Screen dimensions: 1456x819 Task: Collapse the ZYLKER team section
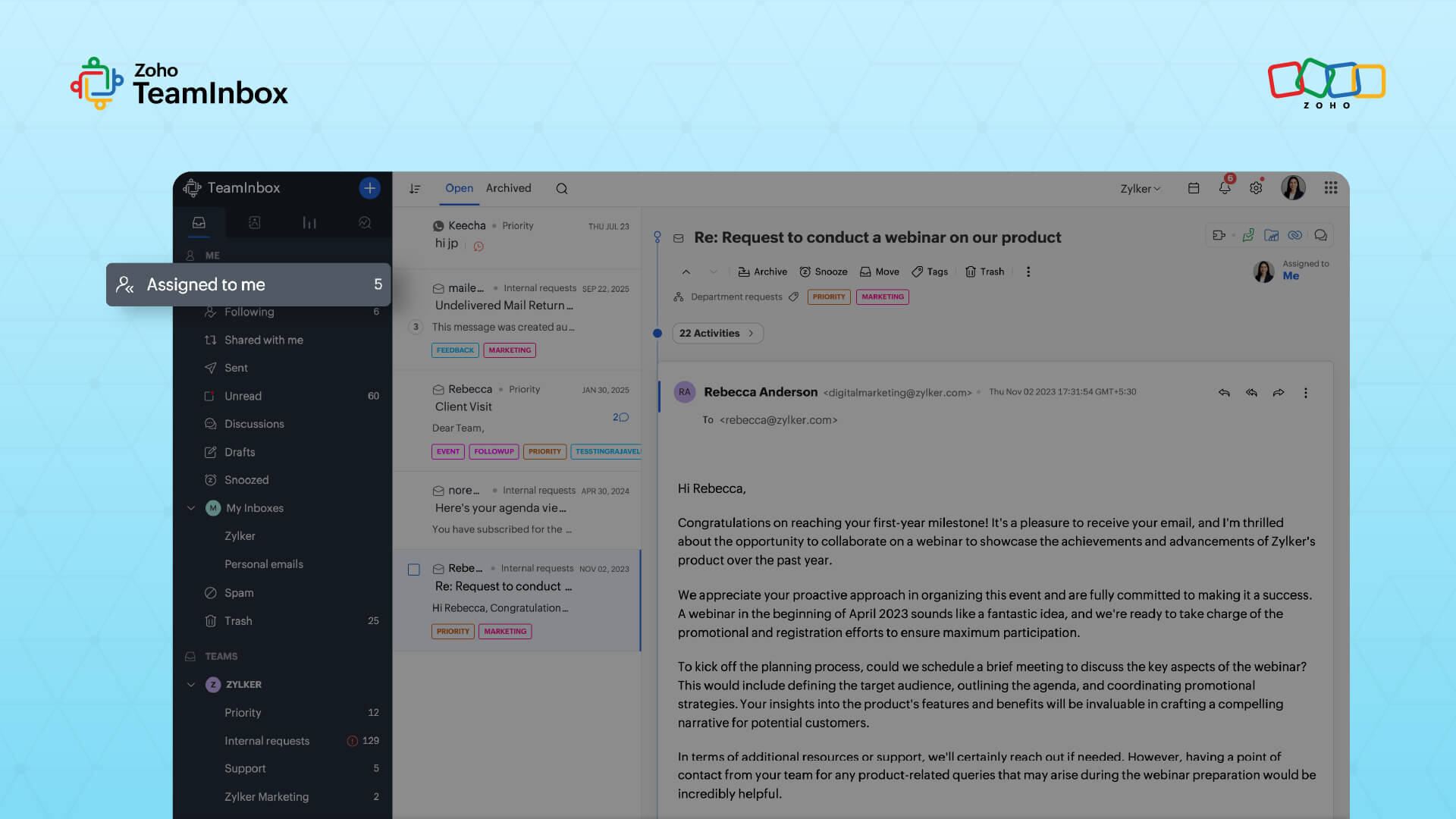point(191,685)
